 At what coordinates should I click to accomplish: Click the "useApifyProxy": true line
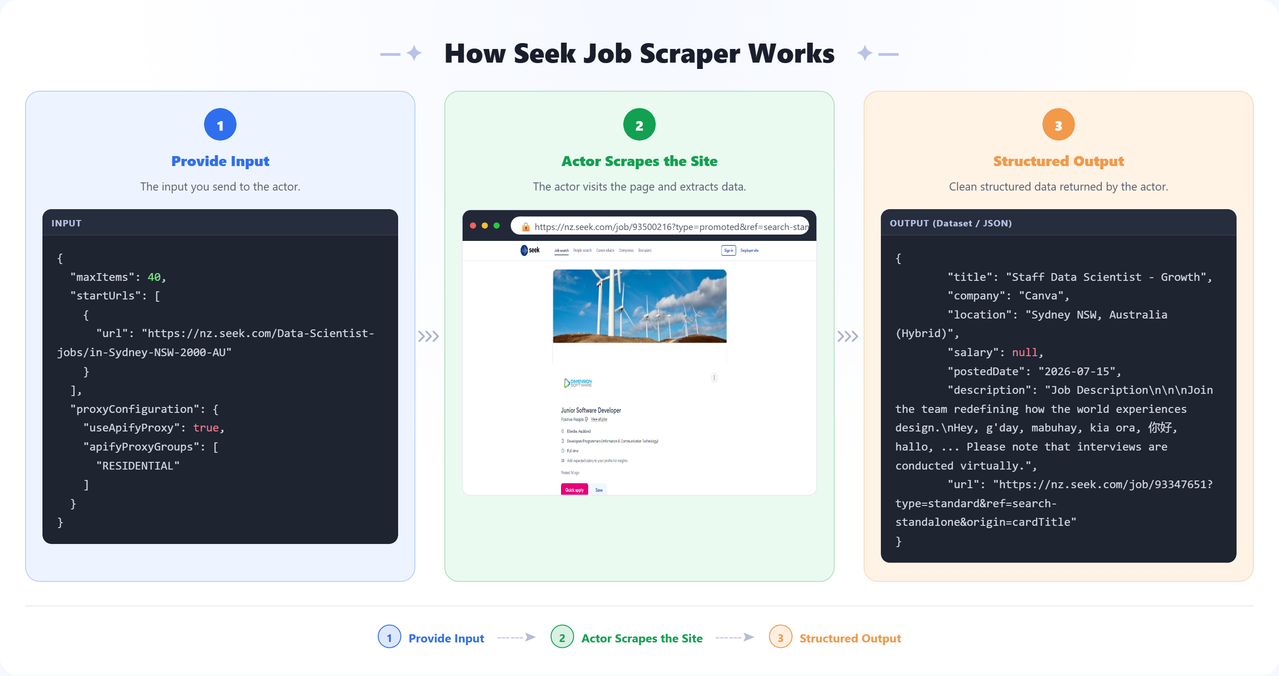point(154,428)
